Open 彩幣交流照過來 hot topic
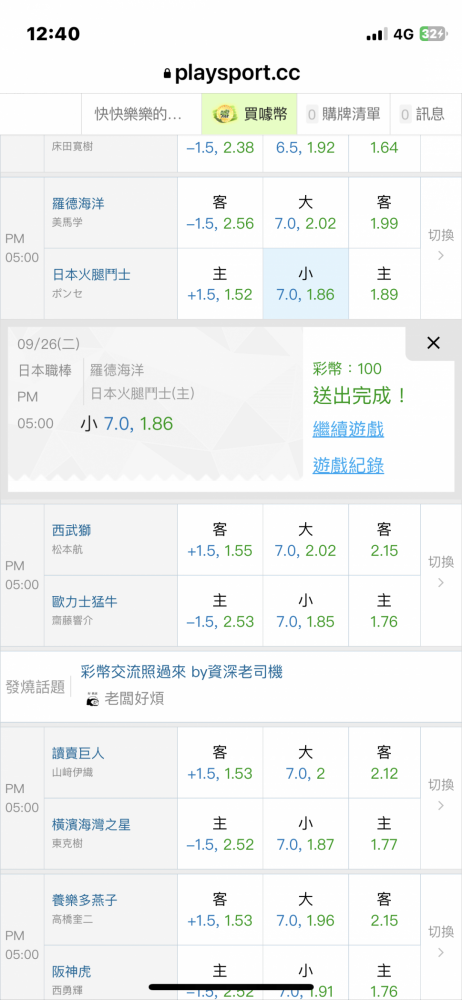462x1000 pixels. 182,671
